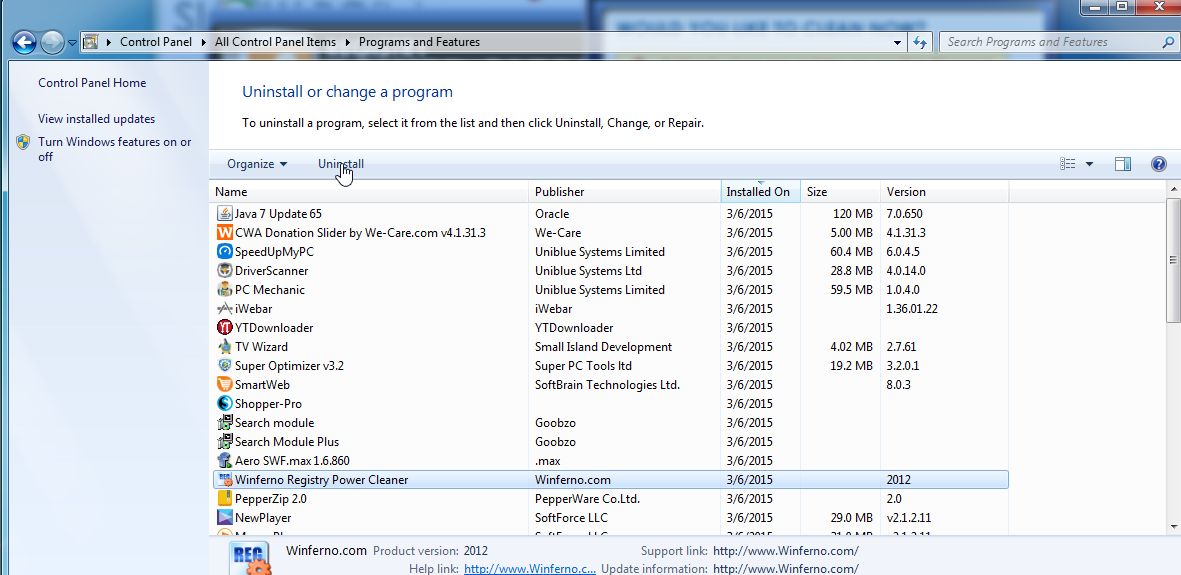Click the CWA Donation Slider program icon
This screenshot has width=1181, height=575.
[x=224, y=233]
